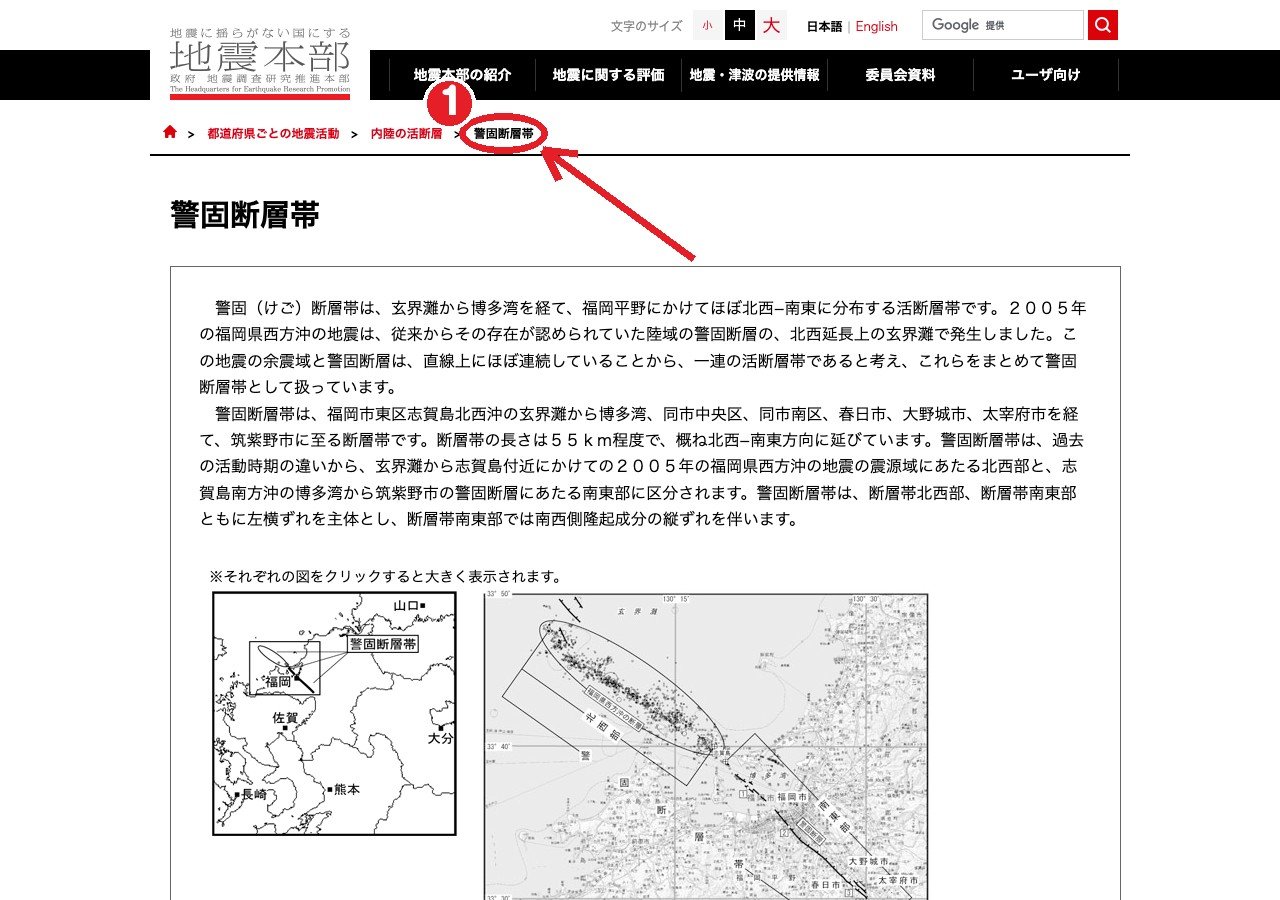
Task: Enlarge the detailed fault zone map
Action: tap(706, 745)
